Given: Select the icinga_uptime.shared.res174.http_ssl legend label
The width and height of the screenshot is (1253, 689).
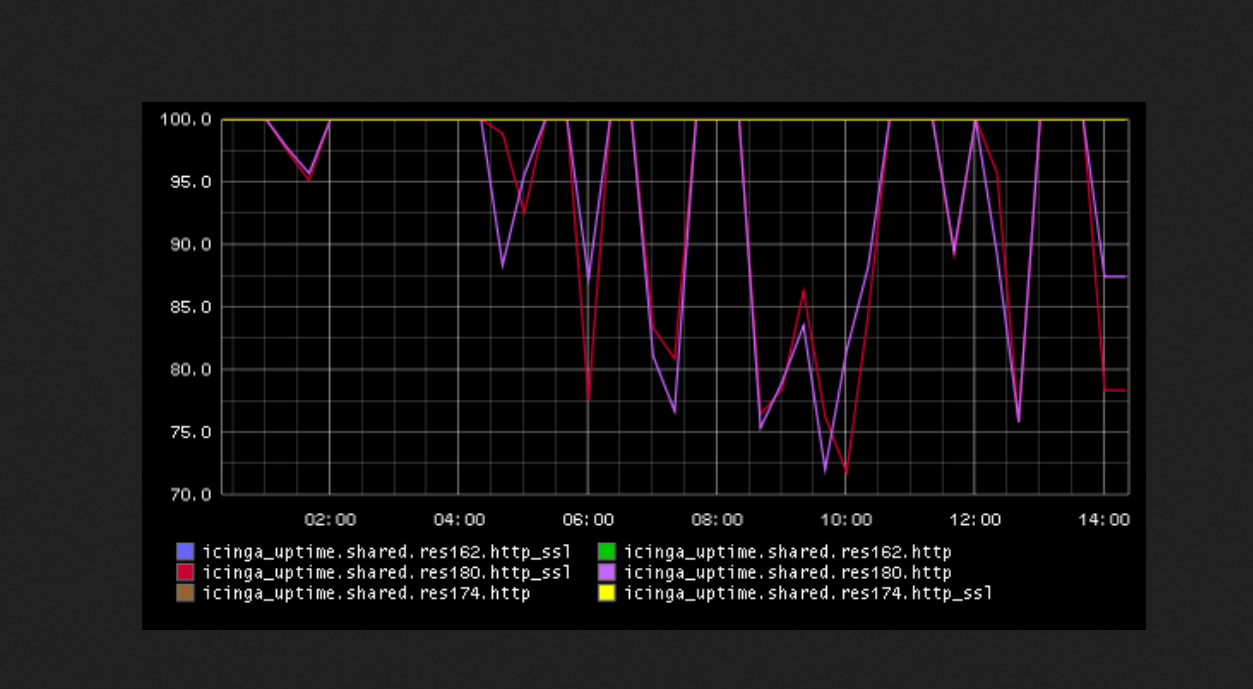Looking at the screenshot, I should (808, 593).
